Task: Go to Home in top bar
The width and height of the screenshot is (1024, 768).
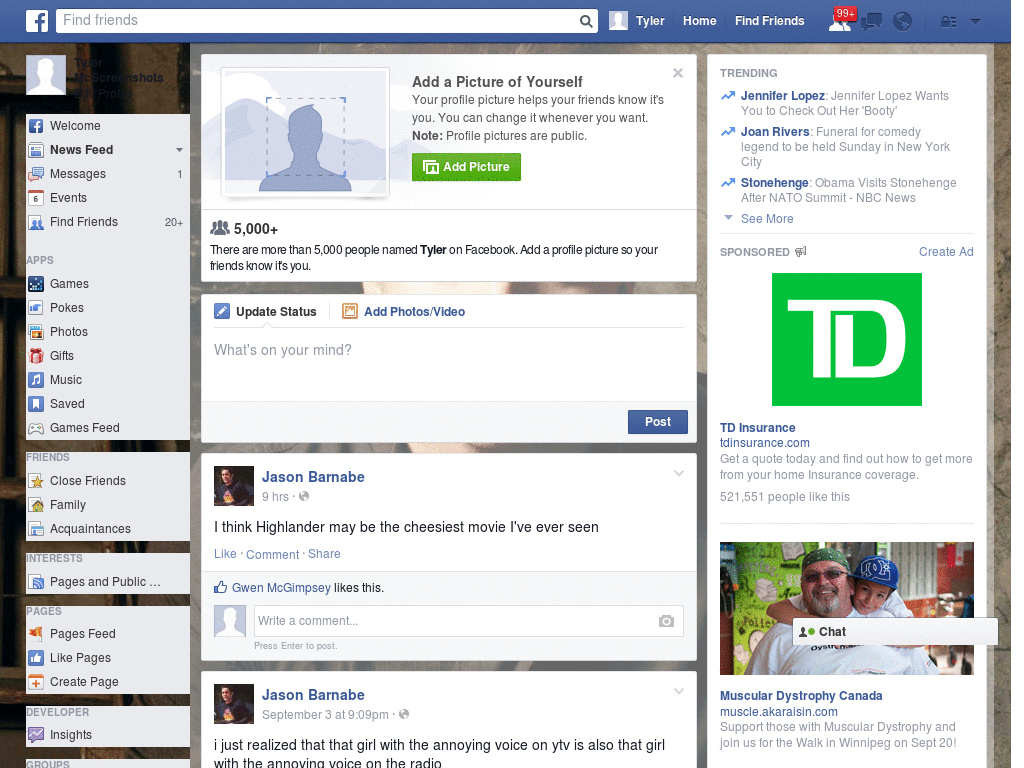Action: (699, 21)
